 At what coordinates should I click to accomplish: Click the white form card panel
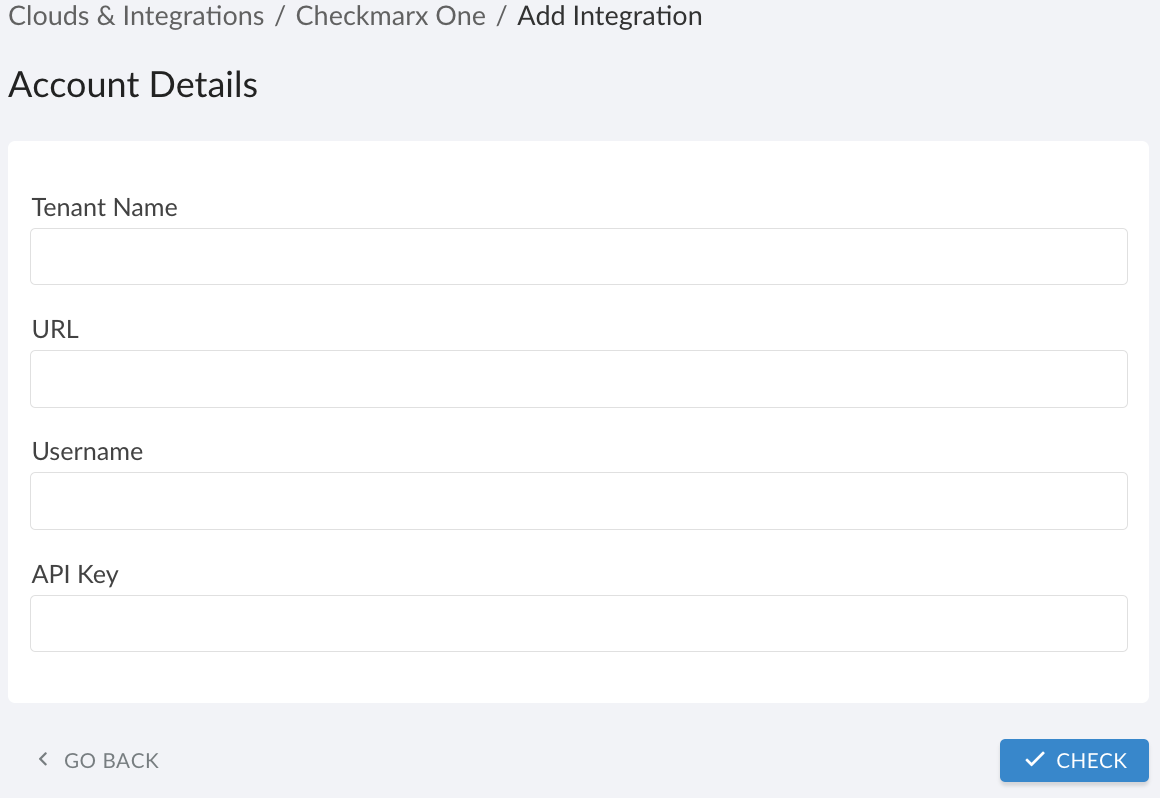point(578,680)
